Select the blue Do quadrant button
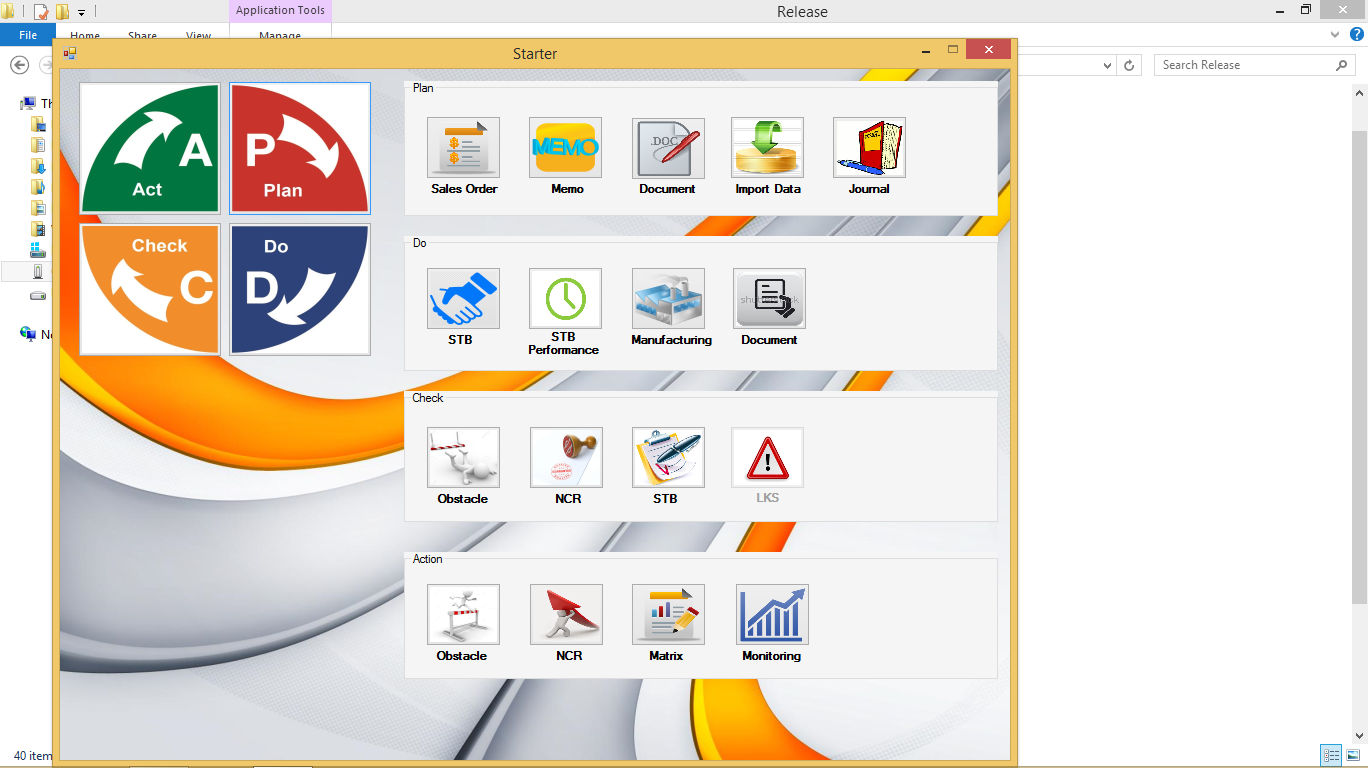1368x768 pixels. tap(300, 289)
